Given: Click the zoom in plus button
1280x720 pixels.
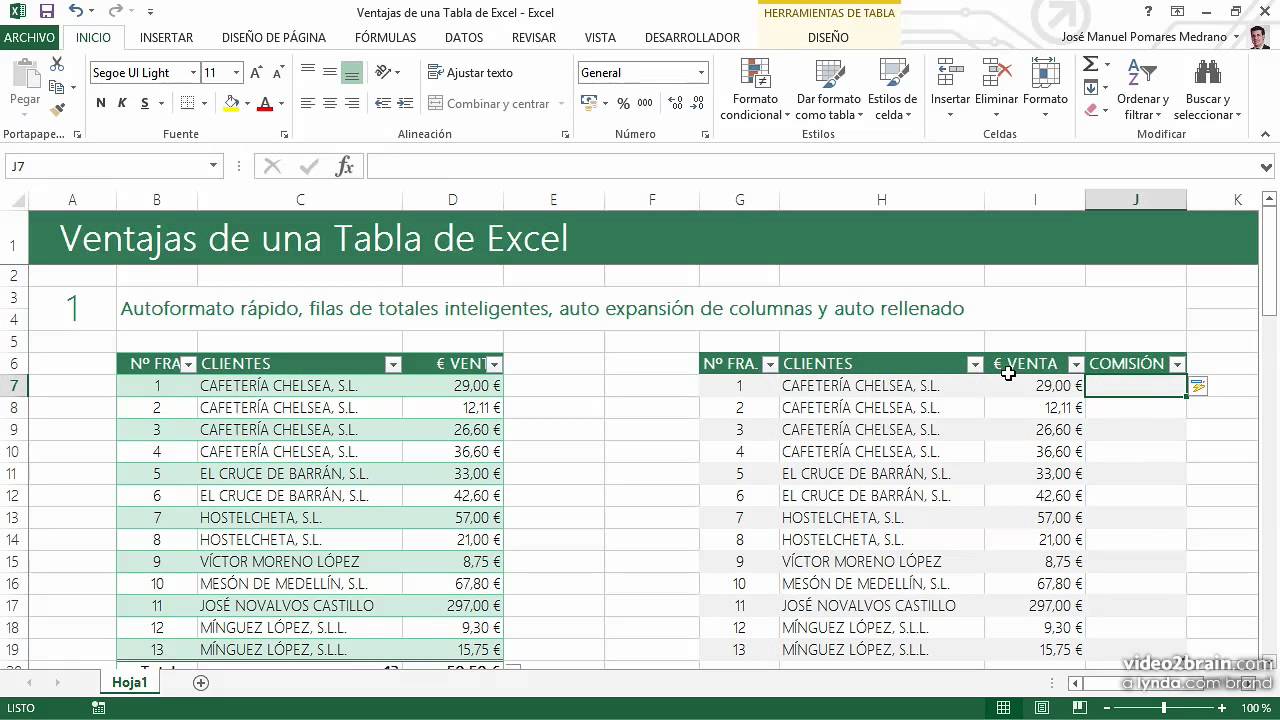Looking at the screenshot, I should coord(1222,708).
